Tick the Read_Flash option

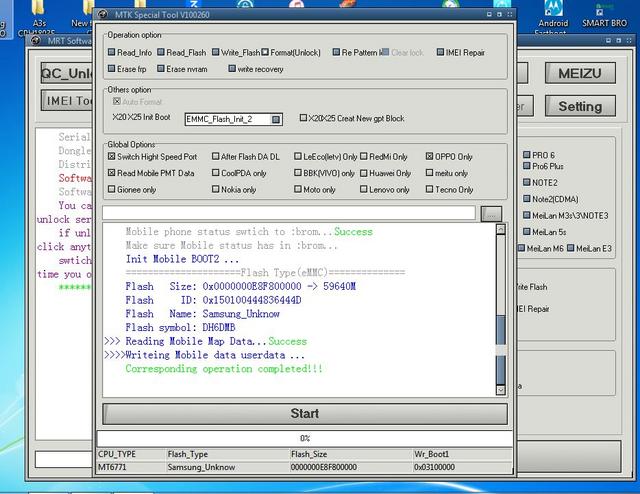(x=161, y=52)
